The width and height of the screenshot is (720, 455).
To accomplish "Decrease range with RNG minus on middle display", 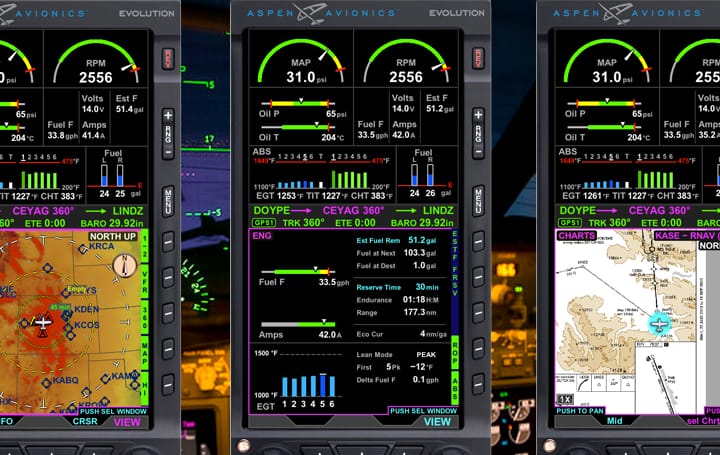I will pyautogui.click(x=478, y=152).
